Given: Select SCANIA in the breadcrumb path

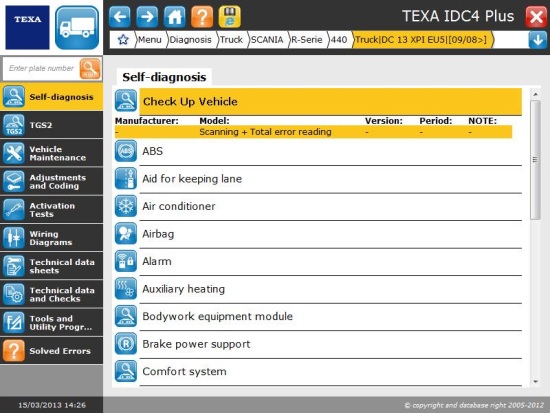Looking at the screenshot, I should [x=267, y=40].
